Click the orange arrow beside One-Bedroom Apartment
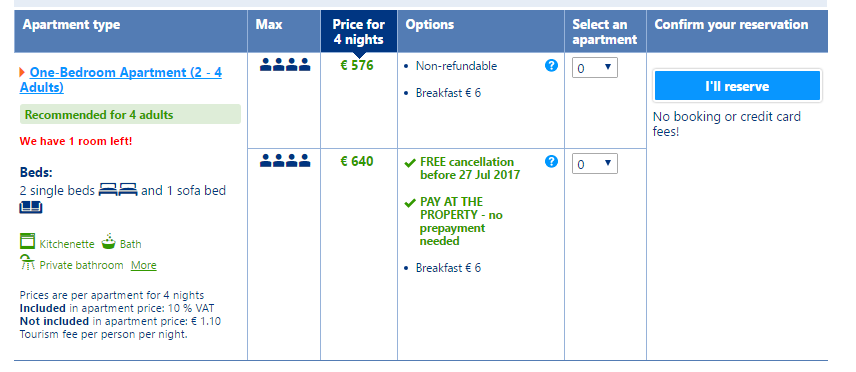This screenshot has width=856, height=372. pos(22,72)
